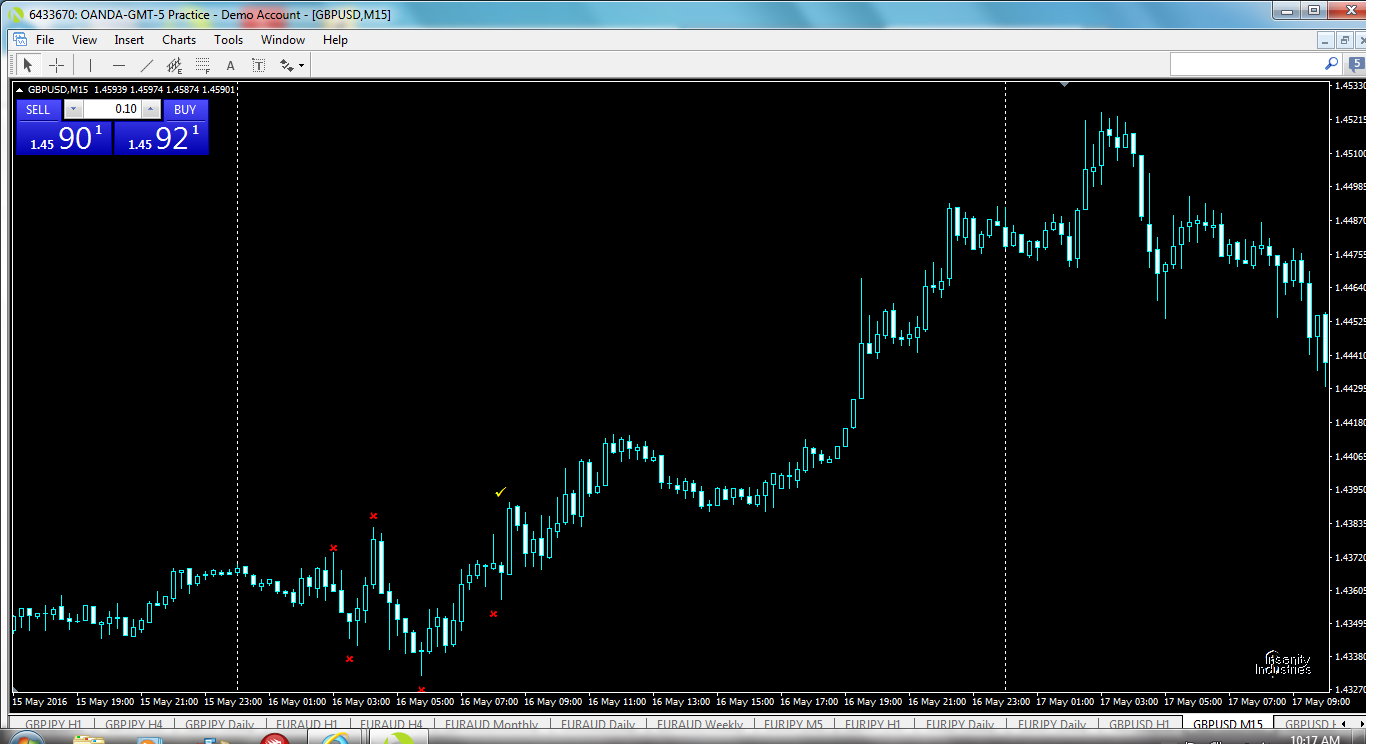Click the 10:17 AM taskbar clock

[1314, 740]
